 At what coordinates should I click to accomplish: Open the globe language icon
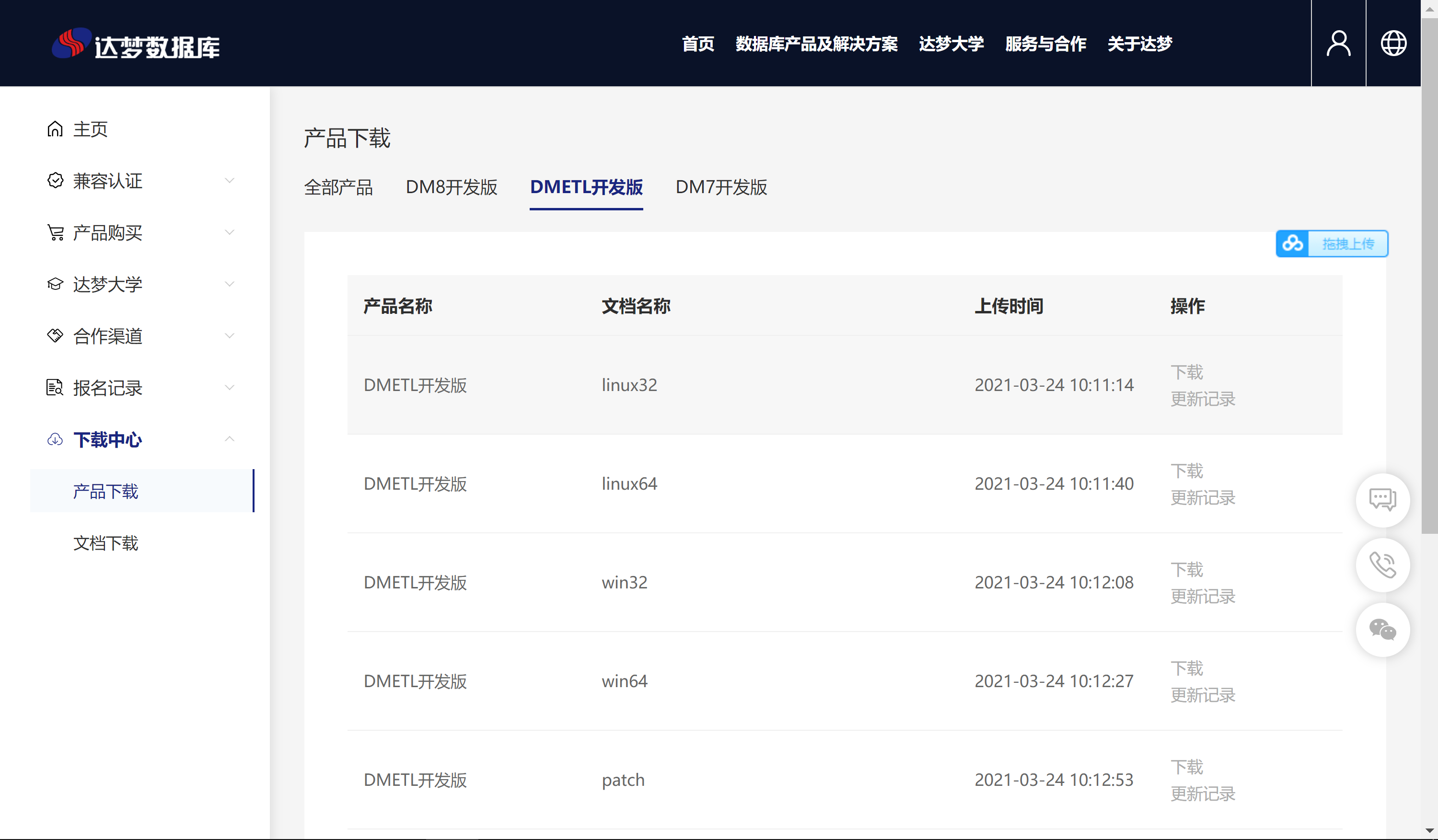(1393, 43)
